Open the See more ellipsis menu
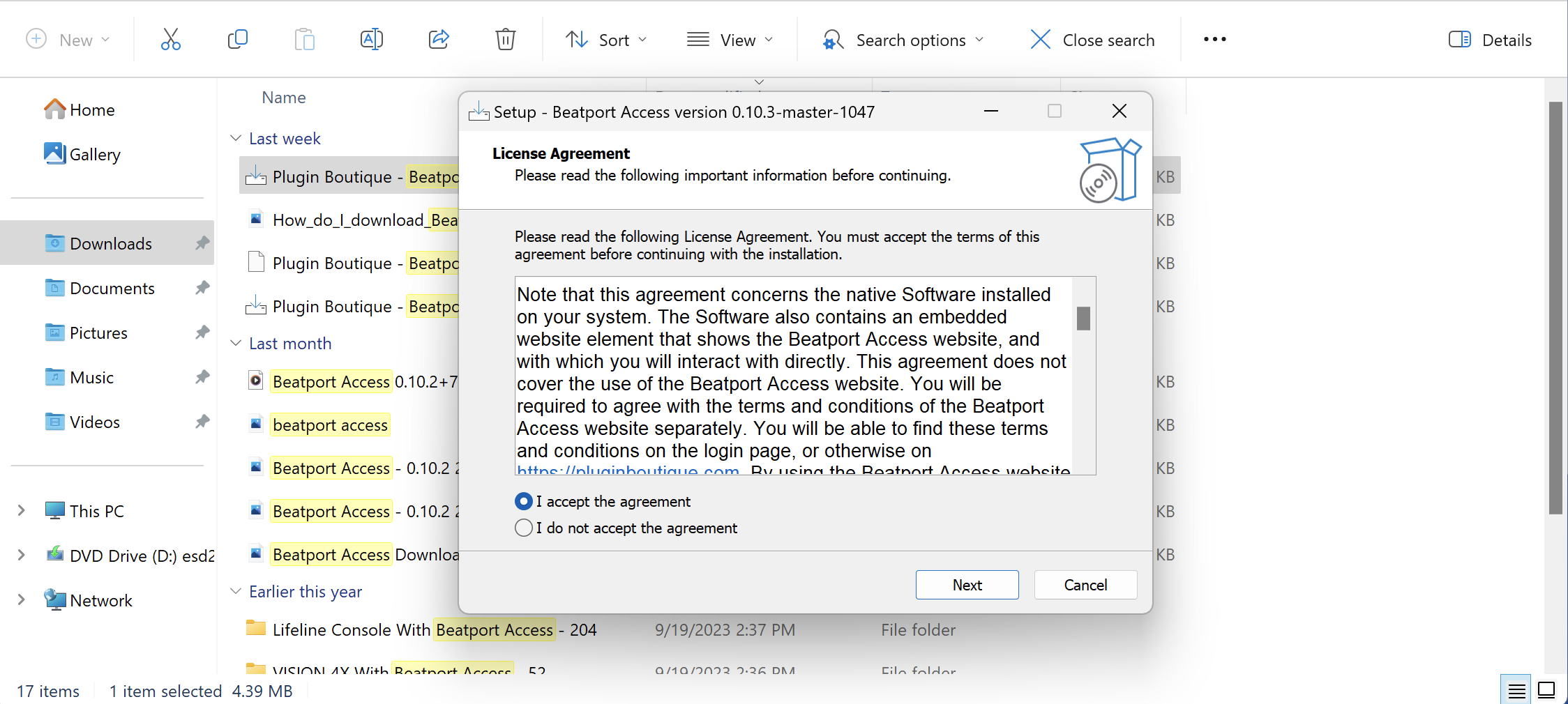The width and height of the screenshot is (1568, 704). (1214, 39)
